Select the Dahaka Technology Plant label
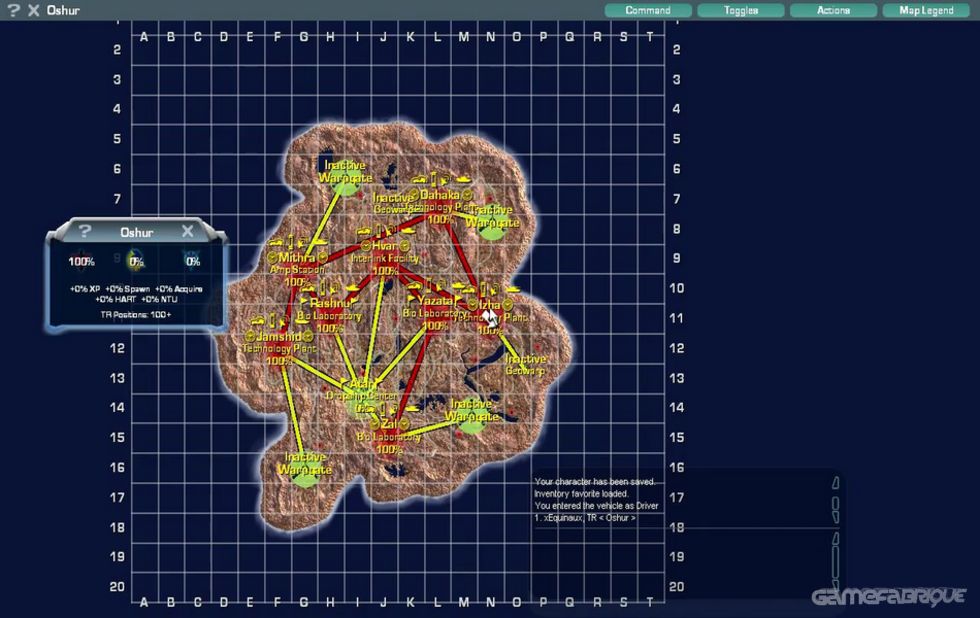Viewport: 980px width, 618px height. click(x=440, y=201)
